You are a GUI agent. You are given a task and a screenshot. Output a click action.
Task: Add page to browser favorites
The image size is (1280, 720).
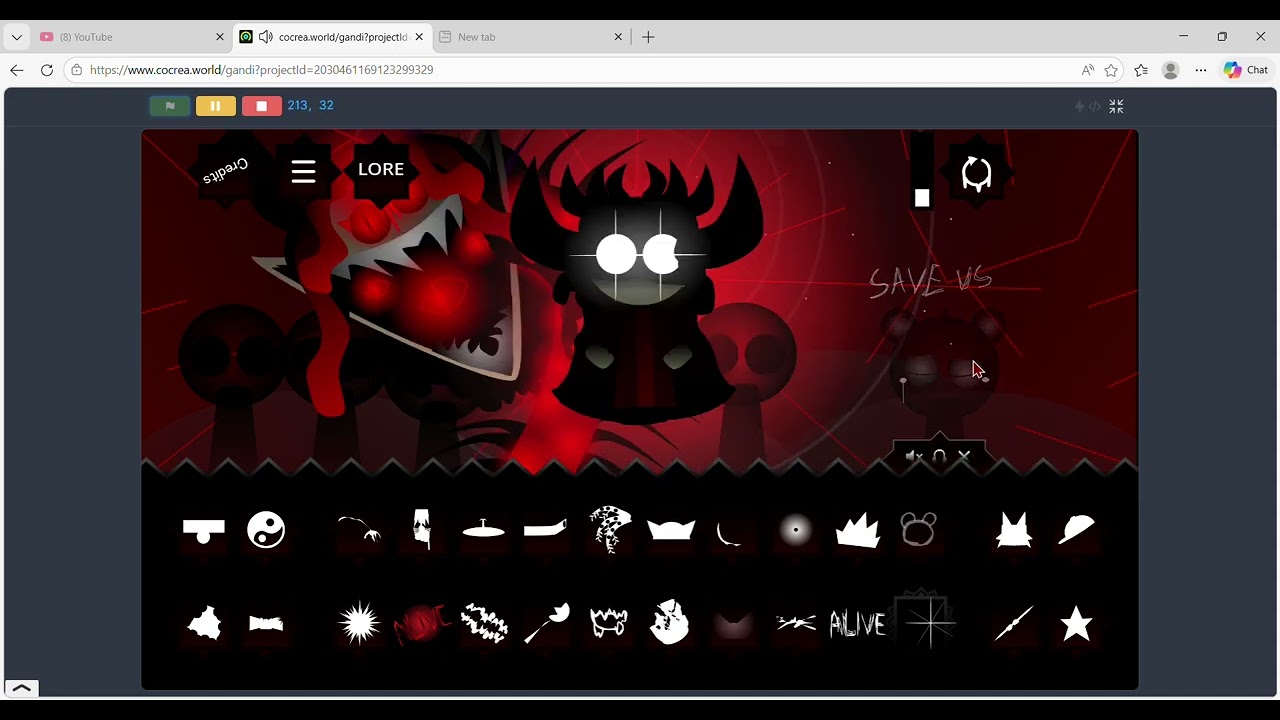click(x=1111, y=70)
